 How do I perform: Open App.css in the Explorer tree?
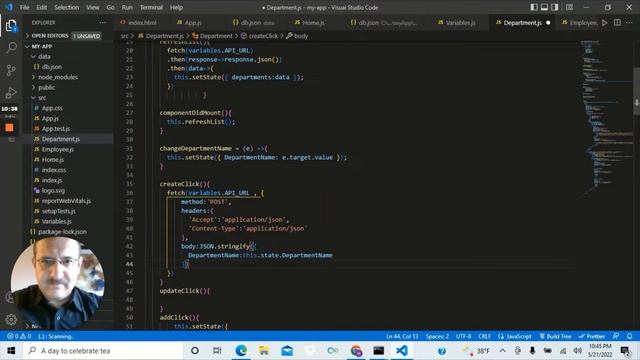[x=52, y=108]
